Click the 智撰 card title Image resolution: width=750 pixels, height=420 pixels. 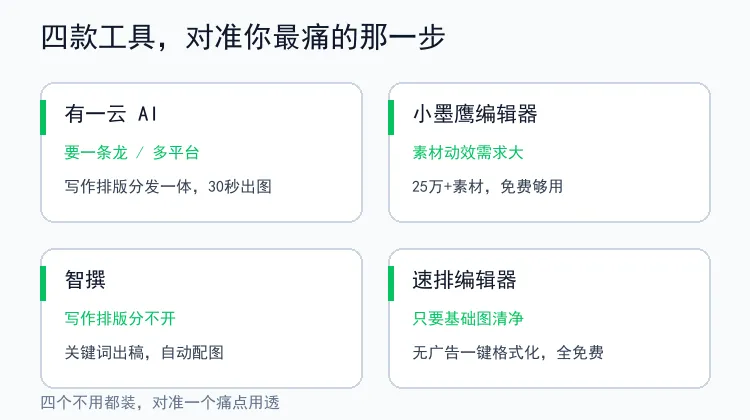85,280
